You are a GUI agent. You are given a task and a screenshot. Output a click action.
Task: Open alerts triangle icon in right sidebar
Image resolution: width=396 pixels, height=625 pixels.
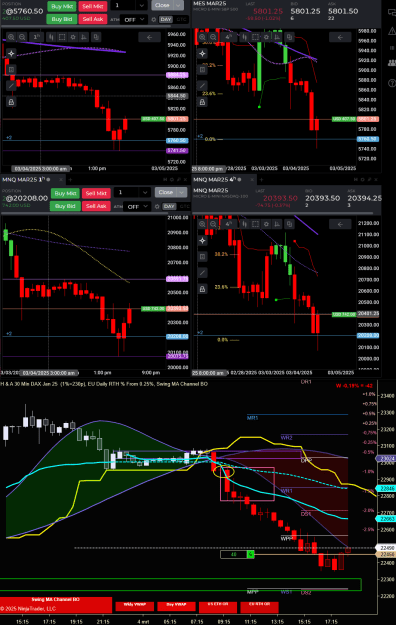pos(392,31)
